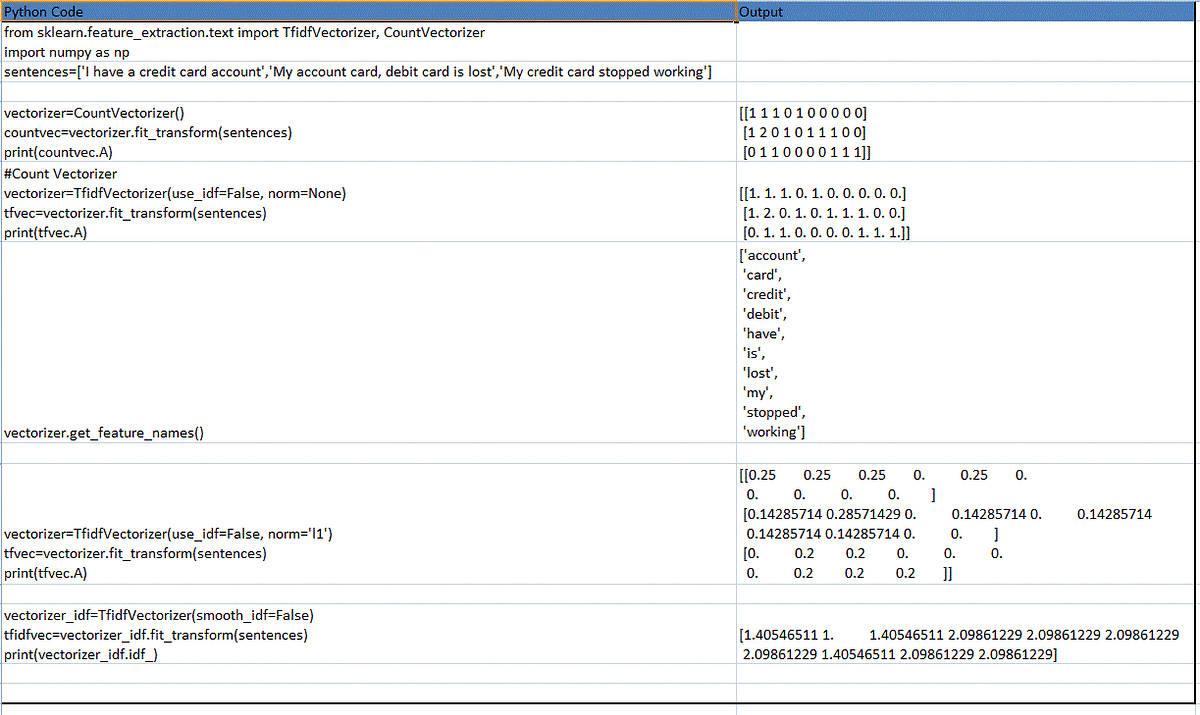The width and height of the screenshot is (1200, 715).
Task: Click the print(countvec.A) code line
Action: tap(62, 152)
